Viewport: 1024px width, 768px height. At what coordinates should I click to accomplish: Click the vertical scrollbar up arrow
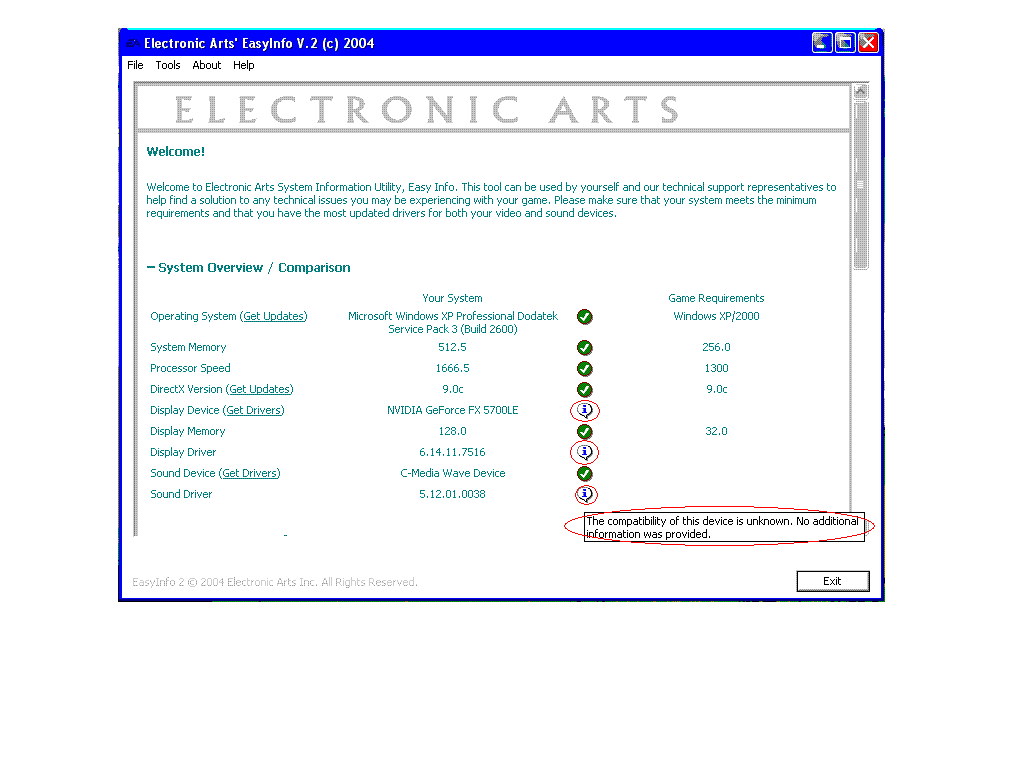coord(861,91)
